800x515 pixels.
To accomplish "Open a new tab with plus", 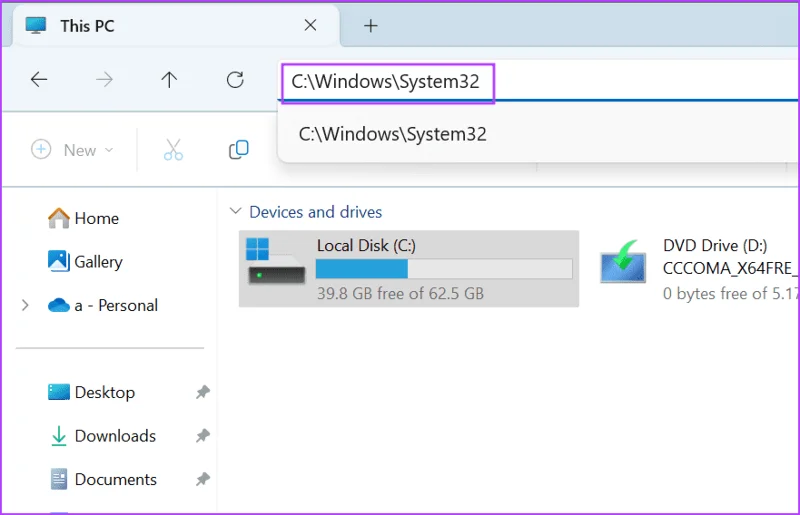I will (x=371, y=26).
